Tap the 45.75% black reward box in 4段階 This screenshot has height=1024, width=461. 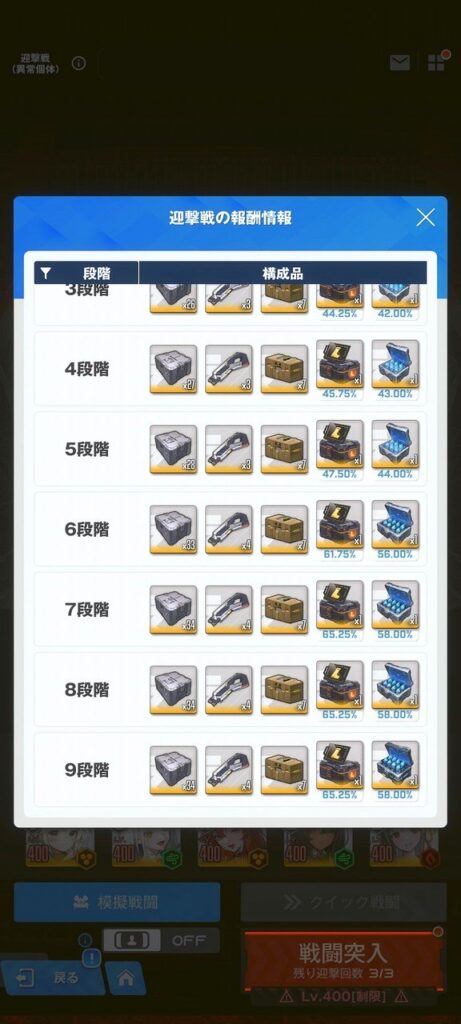(x=340, y=364)
